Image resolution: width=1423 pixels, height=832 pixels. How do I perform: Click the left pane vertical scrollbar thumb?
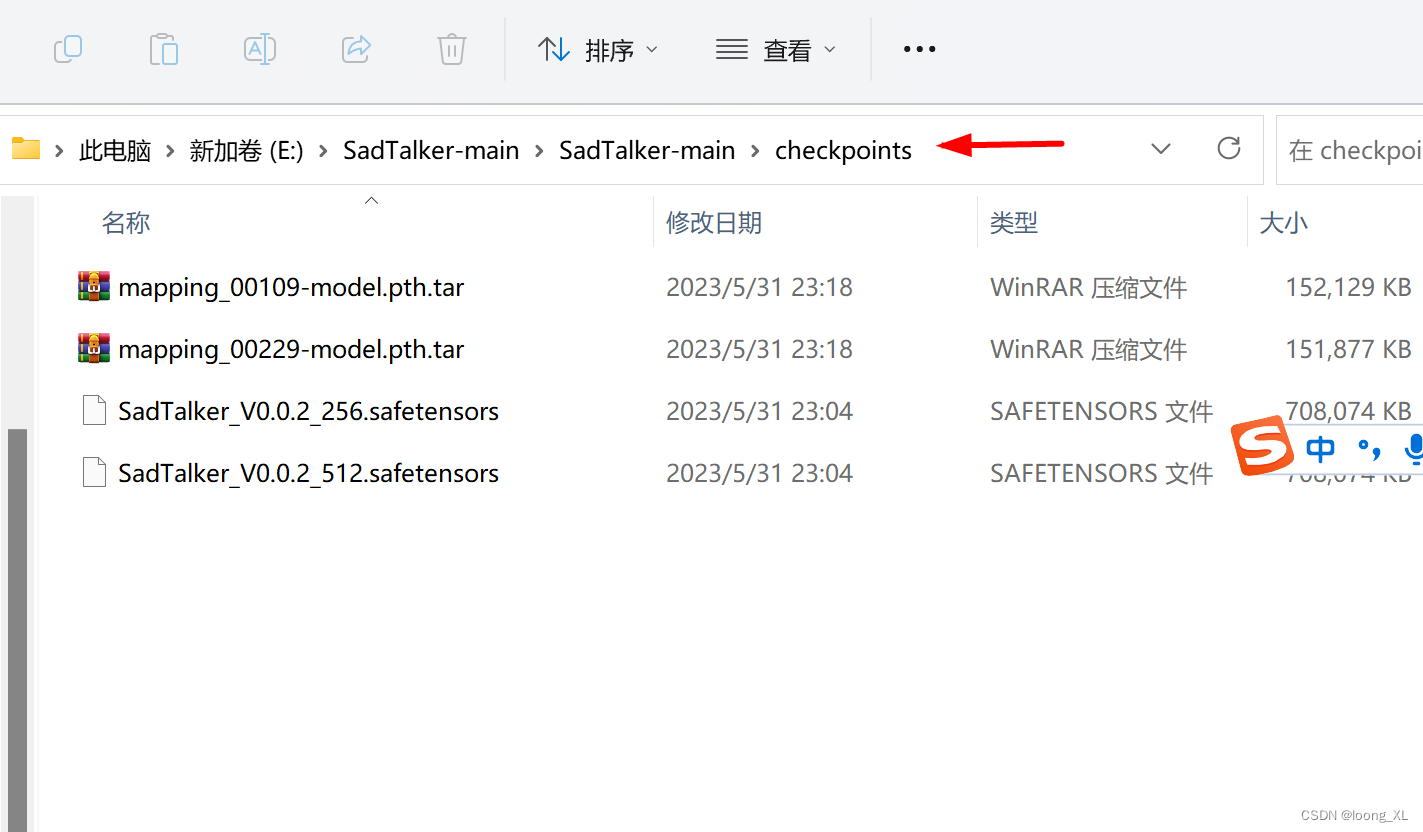coord(17,629)
